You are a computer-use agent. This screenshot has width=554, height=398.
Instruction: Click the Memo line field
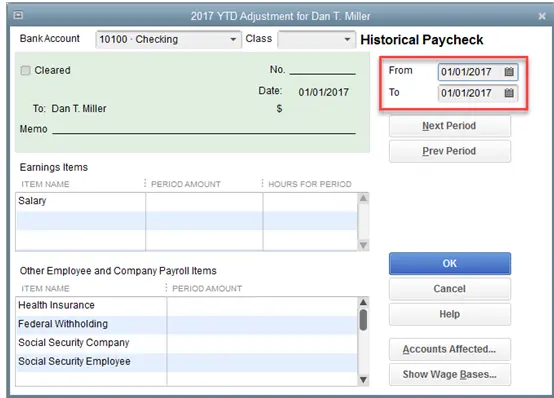204,129
